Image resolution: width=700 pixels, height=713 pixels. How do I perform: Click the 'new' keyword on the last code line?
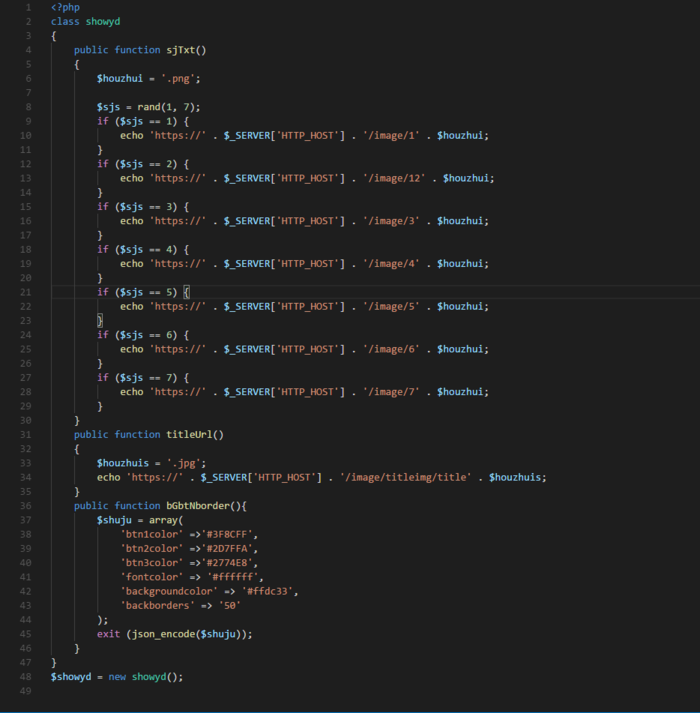click(x=117, y=677)
